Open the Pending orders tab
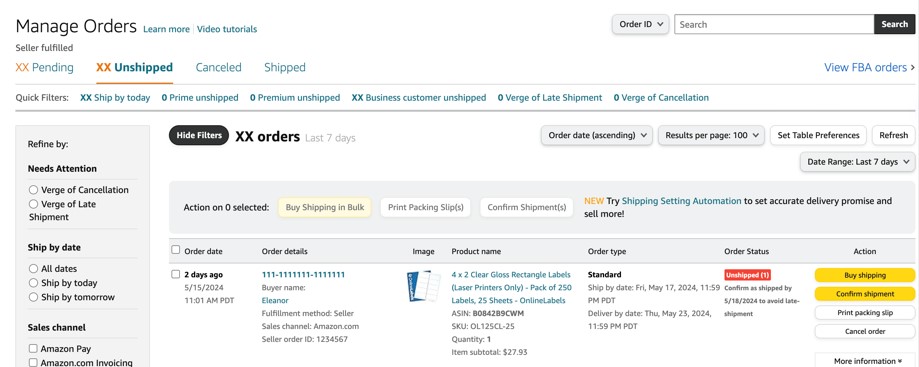Viewport: 919px width, 367px height. coord(45,67)
